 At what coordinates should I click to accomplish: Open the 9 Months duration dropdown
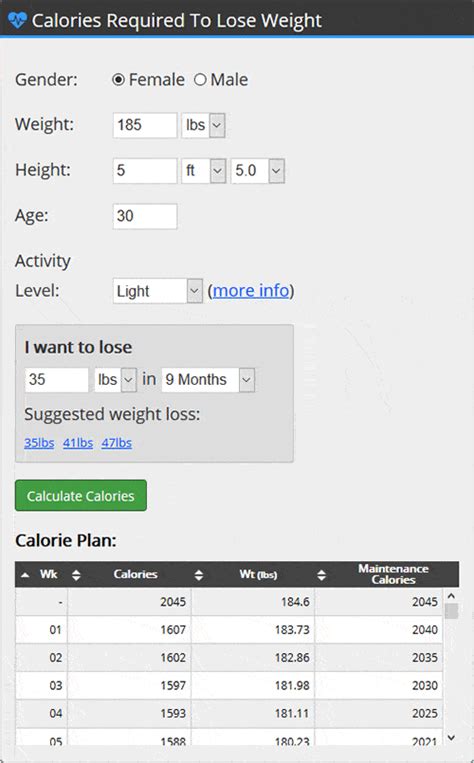[208, 380]
